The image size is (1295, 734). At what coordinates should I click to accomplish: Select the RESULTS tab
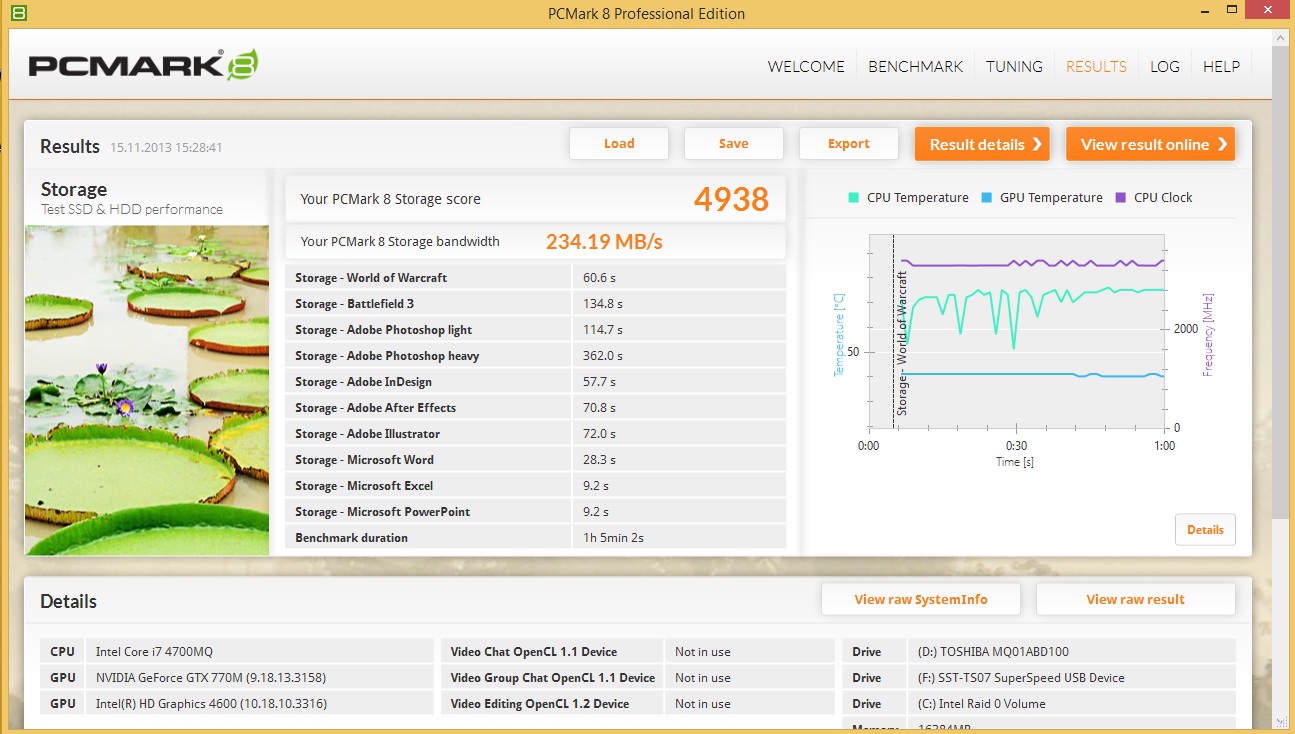point(1096,67)
